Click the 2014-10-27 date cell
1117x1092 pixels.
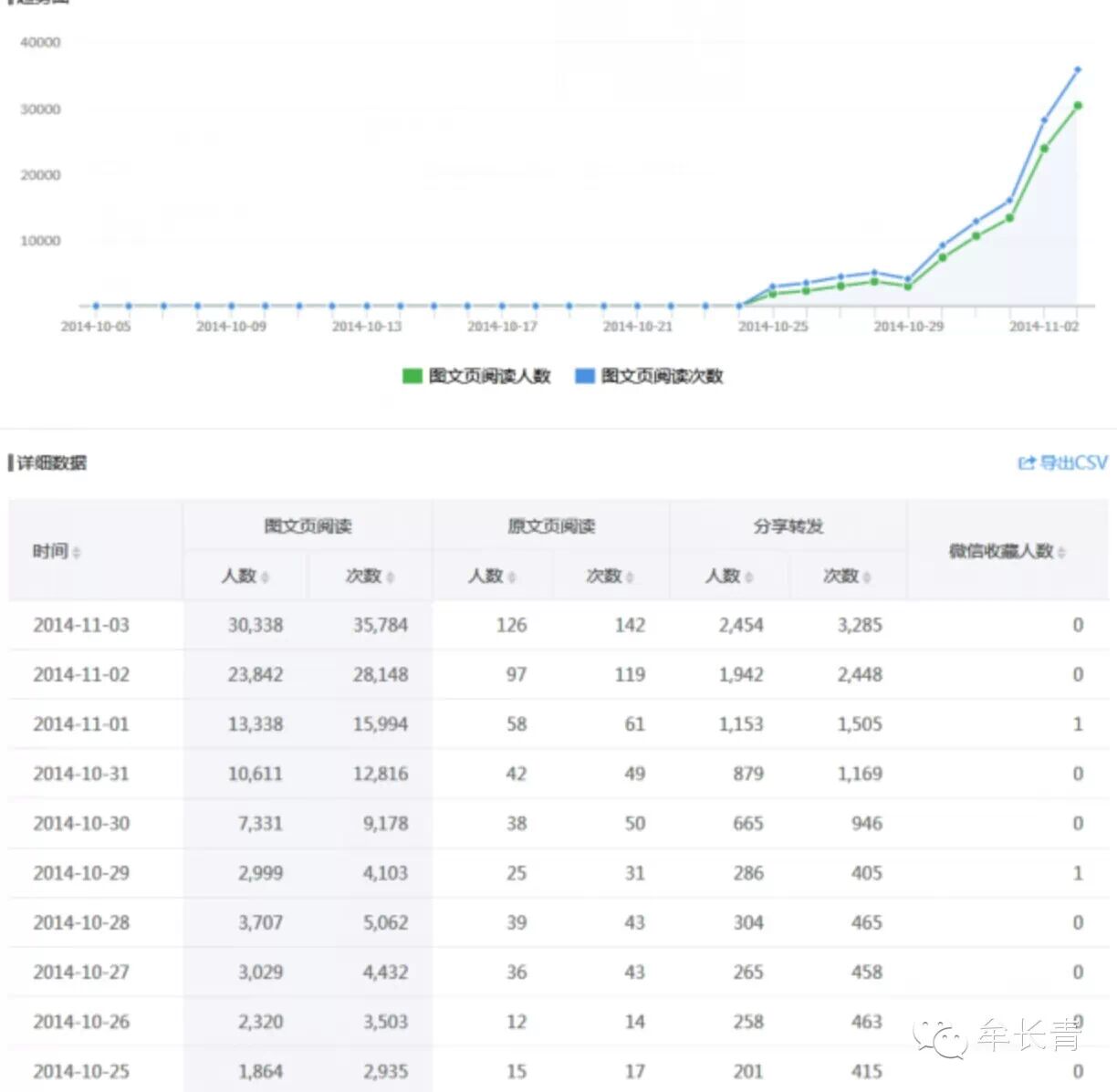pos(81,972)
